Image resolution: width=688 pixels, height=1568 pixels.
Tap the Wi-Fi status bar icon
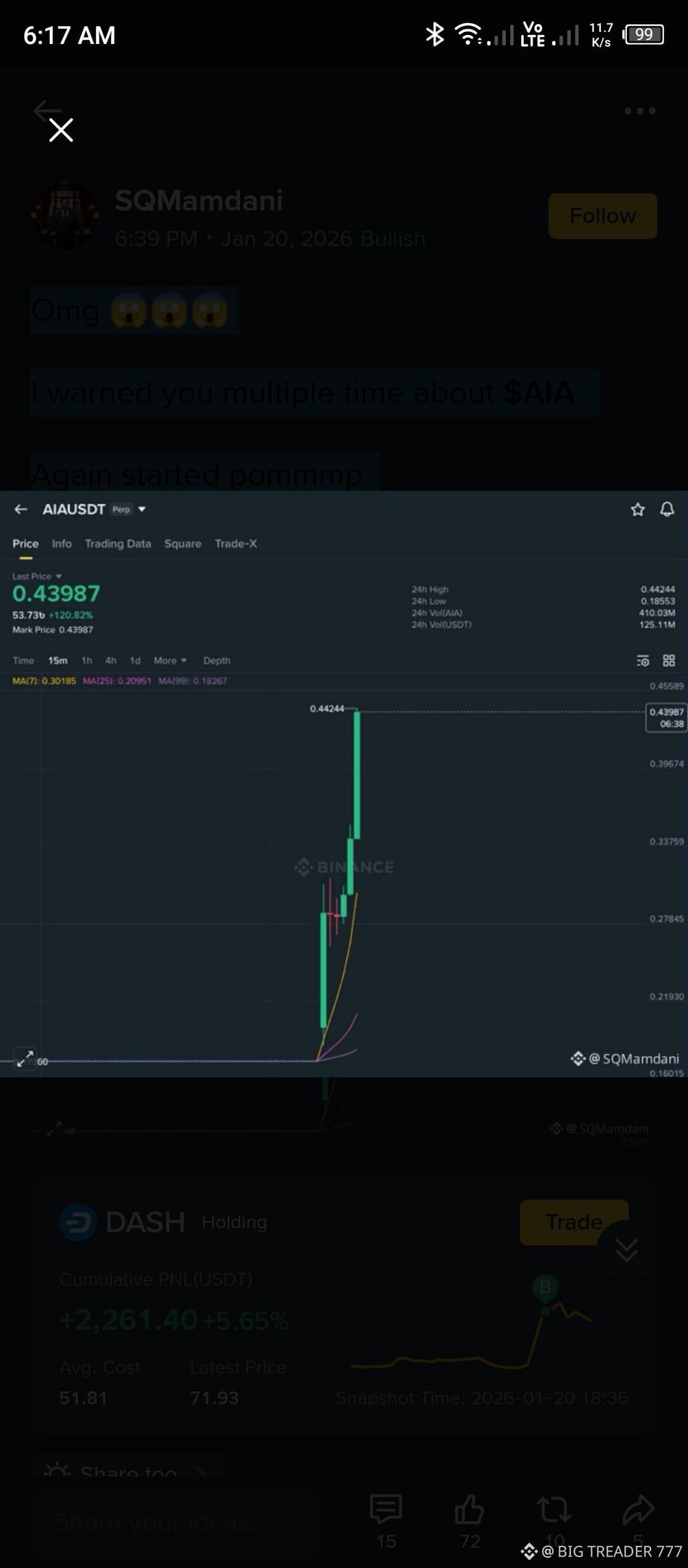coord(468,34)
